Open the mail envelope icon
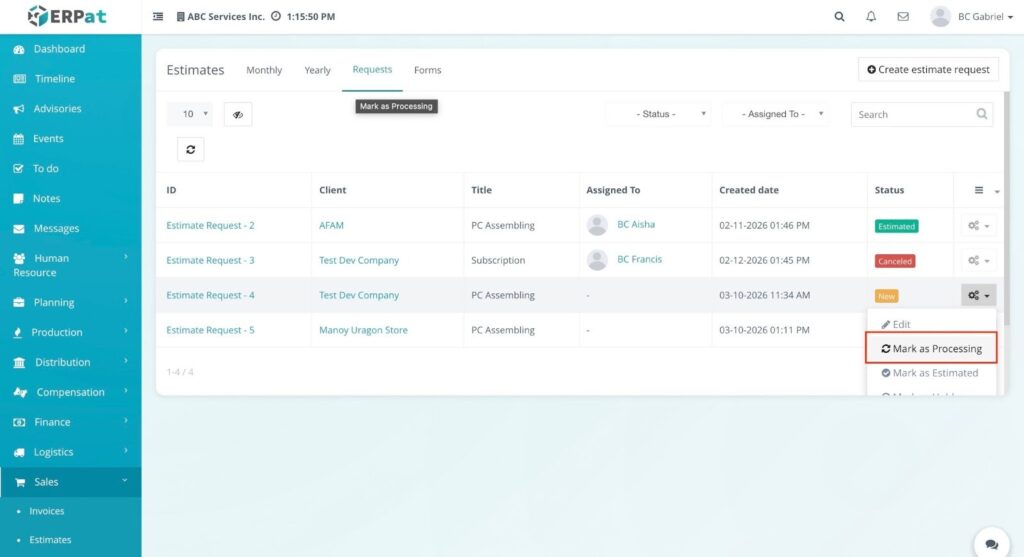Image resolution: width=1024 pixels, height=557 pixels. (903, 17)
